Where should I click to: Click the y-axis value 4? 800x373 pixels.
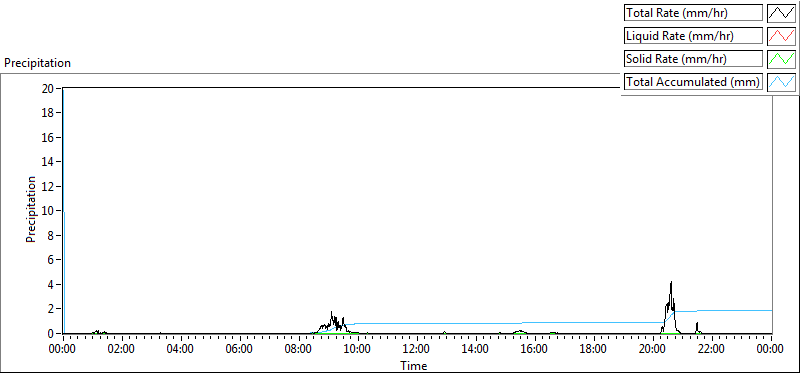pos(52,284)
